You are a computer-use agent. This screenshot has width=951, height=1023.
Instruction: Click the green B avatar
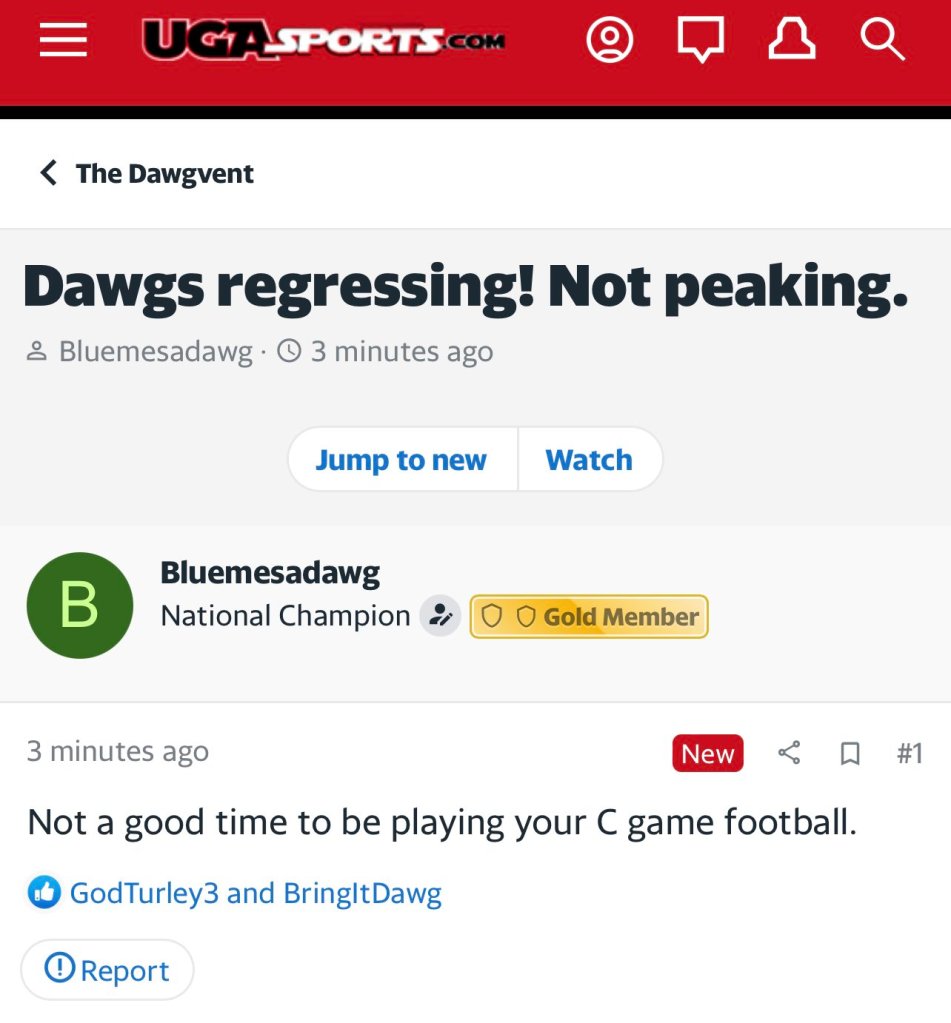pyautogui.click(x=80, y=605)
